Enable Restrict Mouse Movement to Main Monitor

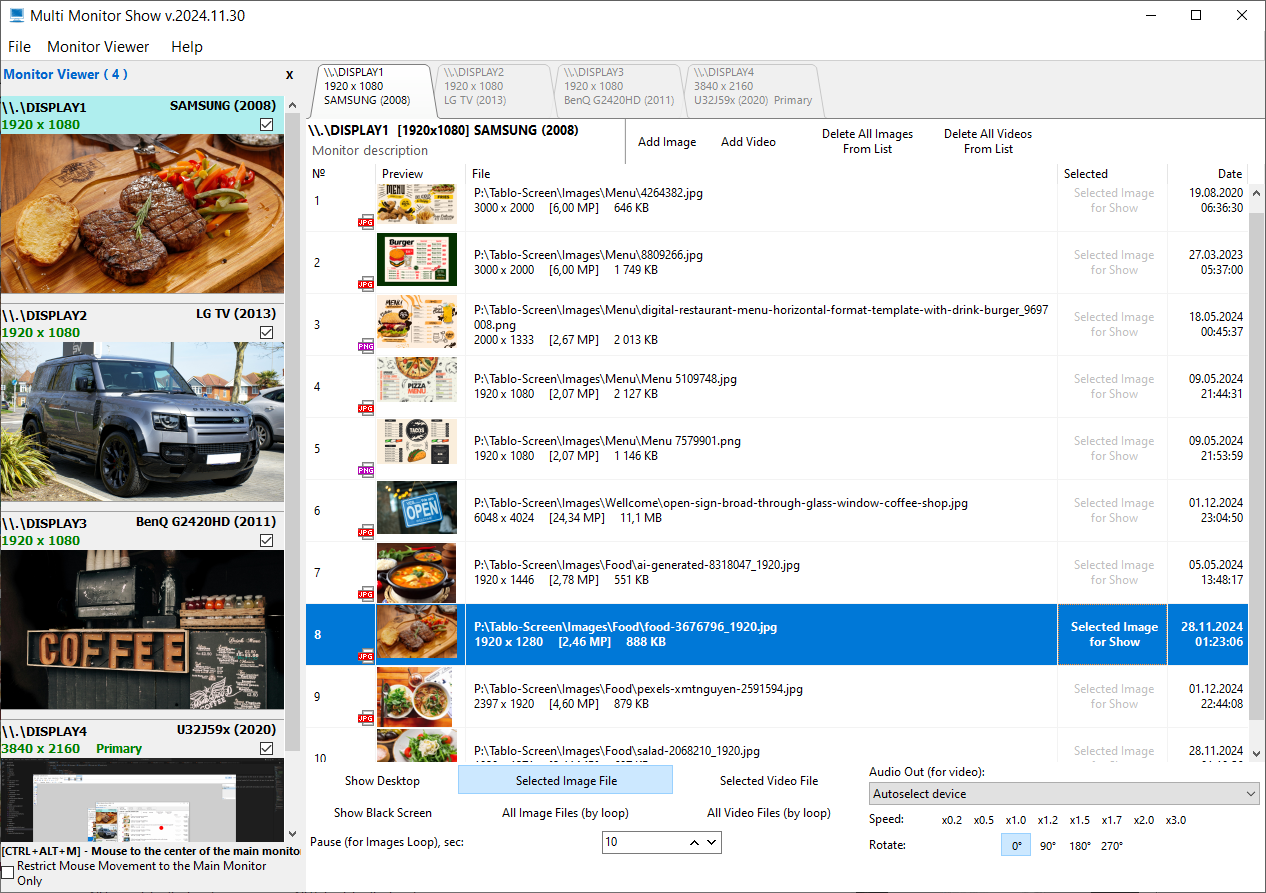pos(8,873)
